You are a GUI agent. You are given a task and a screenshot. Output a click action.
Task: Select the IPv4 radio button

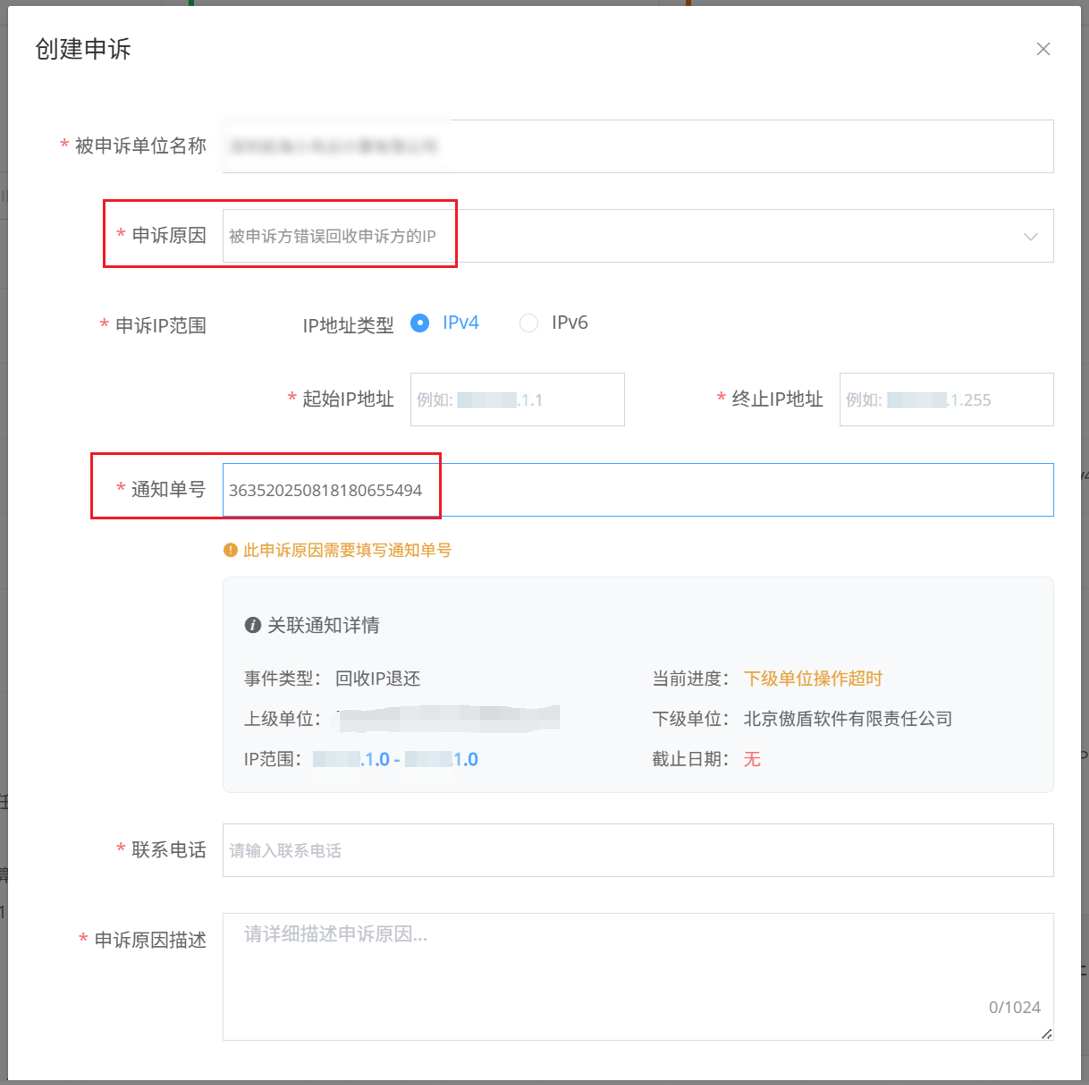click(x=420, y=323)
